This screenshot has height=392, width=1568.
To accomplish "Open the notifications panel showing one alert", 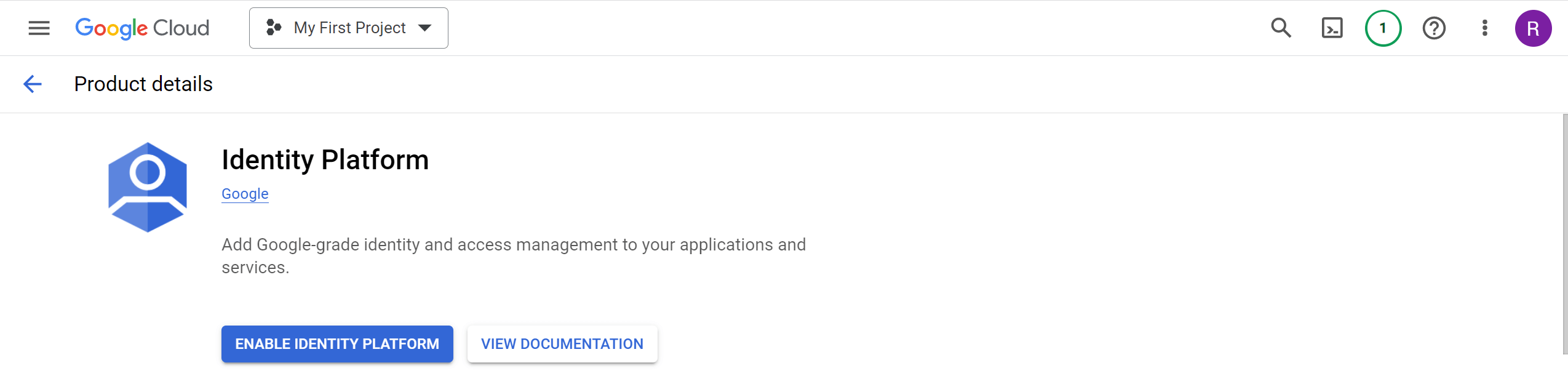I will pyautogui.click(x=1383, y=28).
